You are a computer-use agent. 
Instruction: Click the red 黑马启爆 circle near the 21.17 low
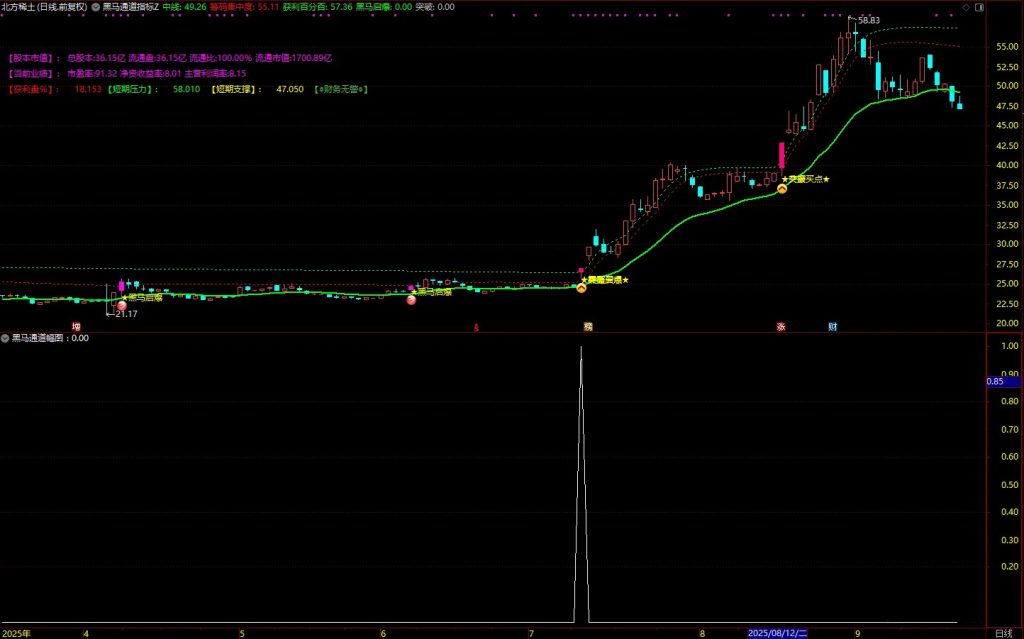(x=122, y=306)
